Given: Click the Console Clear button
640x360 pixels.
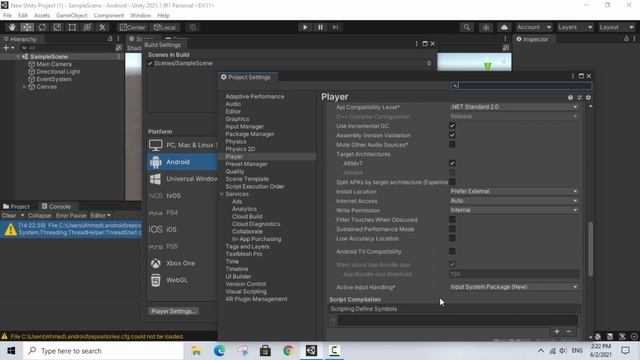Looking at the screenshot, I should [x=9, y=216].
